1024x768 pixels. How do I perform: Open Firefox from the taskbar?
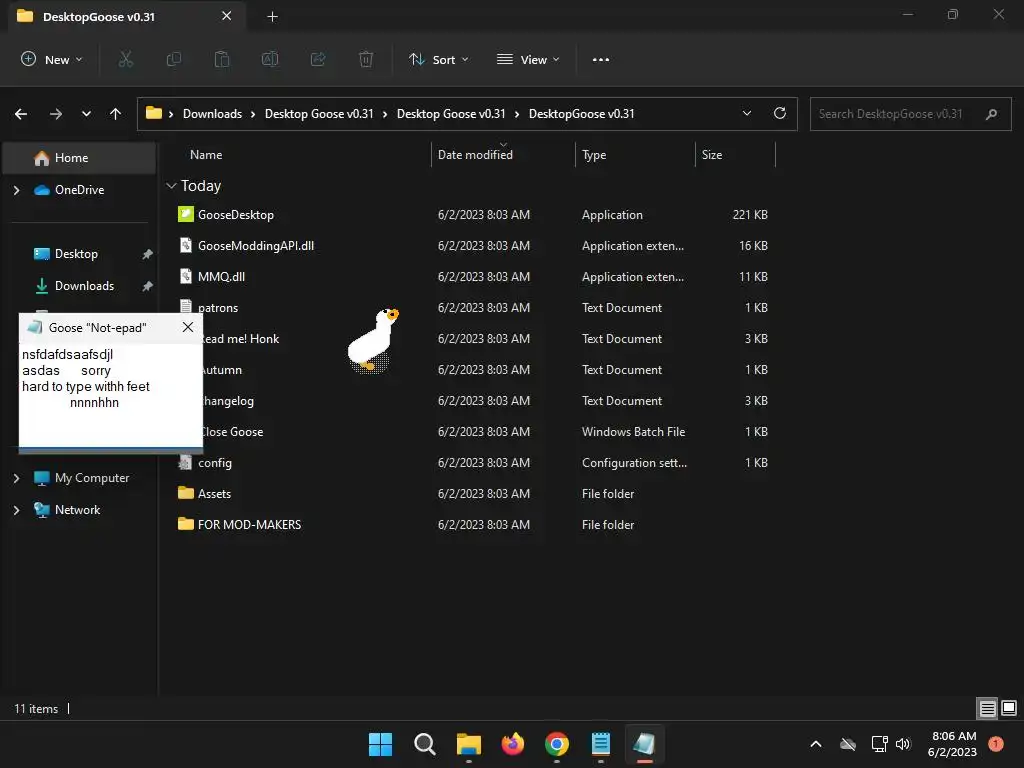513,744
